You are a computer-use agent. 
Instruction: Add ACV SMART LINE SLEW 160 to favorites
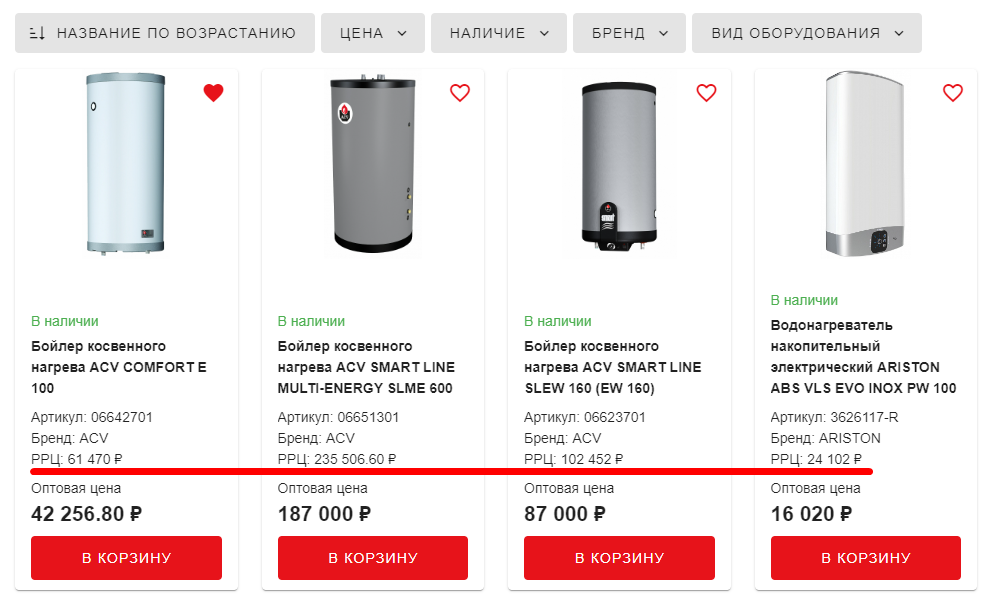point(706,93)
